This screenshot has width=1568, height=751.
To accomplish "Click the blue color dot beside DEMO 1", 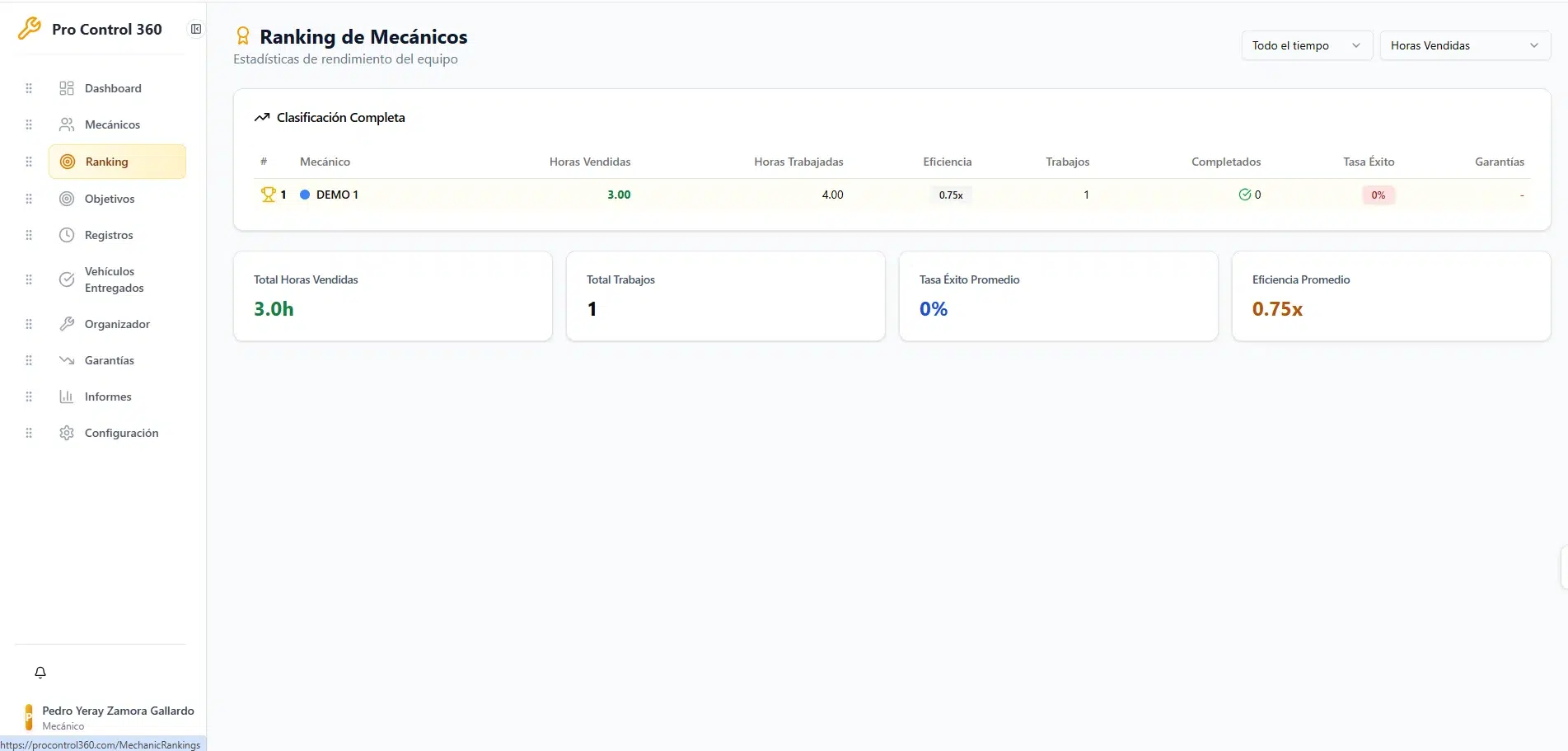I will (305, 195).
